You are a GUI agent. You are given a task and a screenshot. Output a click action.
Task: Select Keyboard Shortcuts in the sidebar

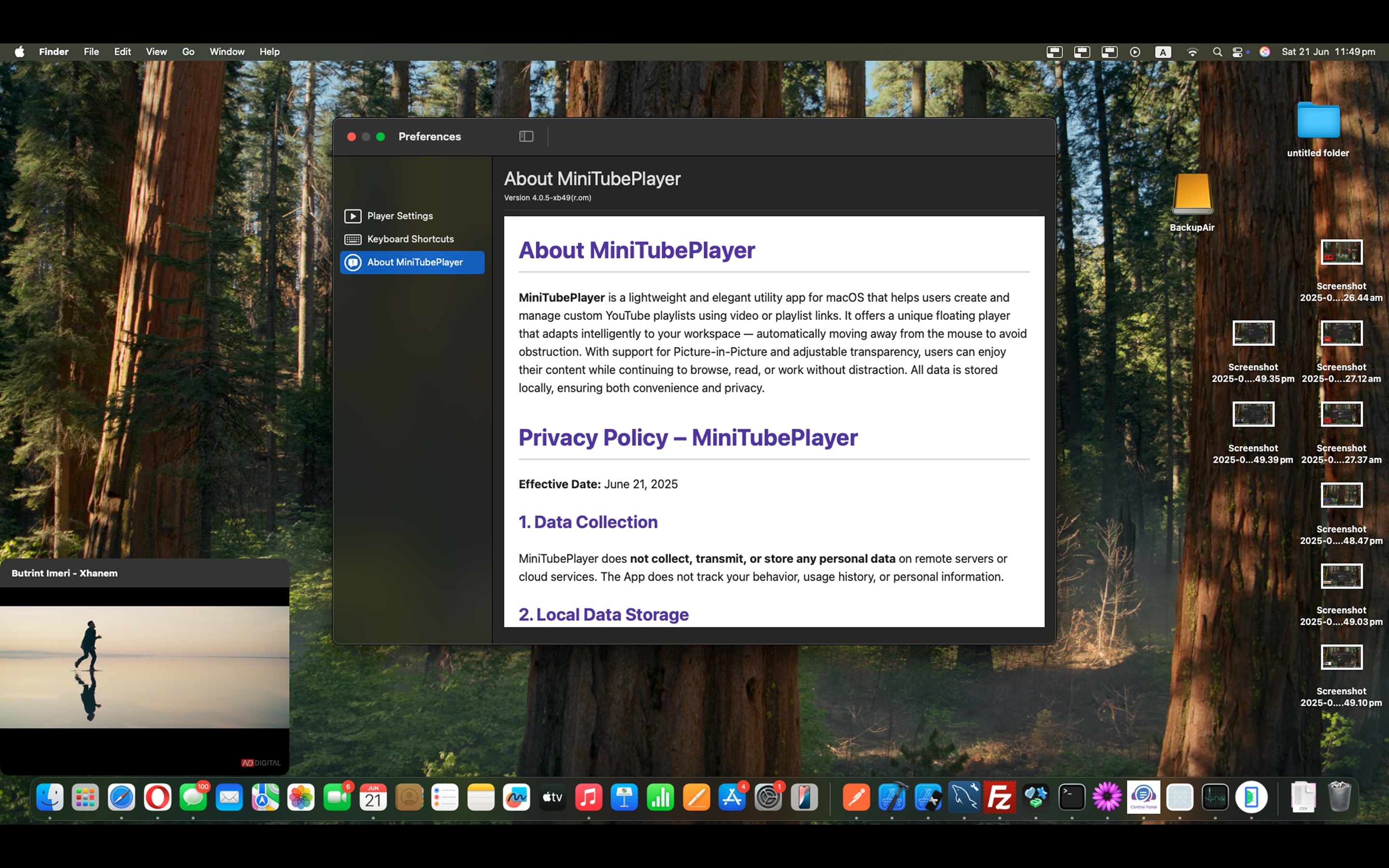pos(410,239)
